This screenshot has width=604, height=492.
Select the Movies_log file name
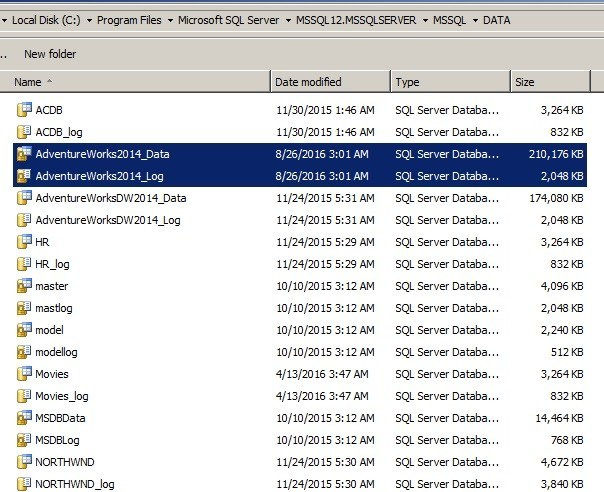pos(62,396)
